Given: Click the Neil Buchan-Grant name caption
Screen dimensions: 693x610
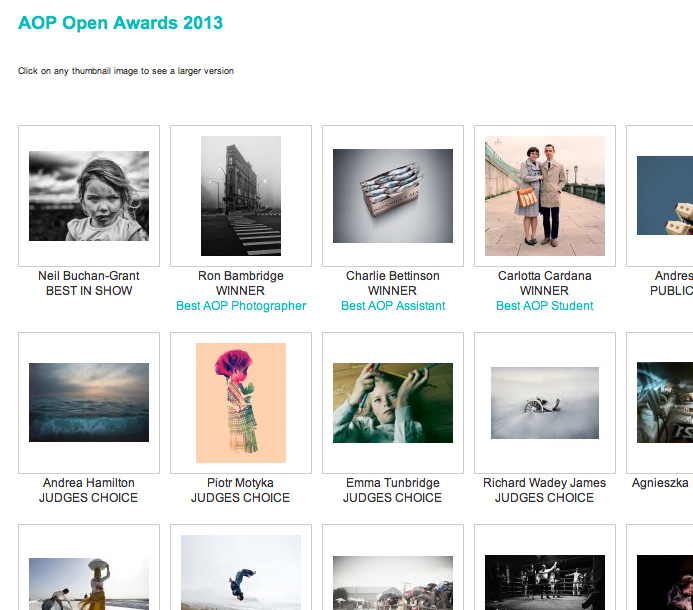Looking at the screenshot, I should point(89,276).
